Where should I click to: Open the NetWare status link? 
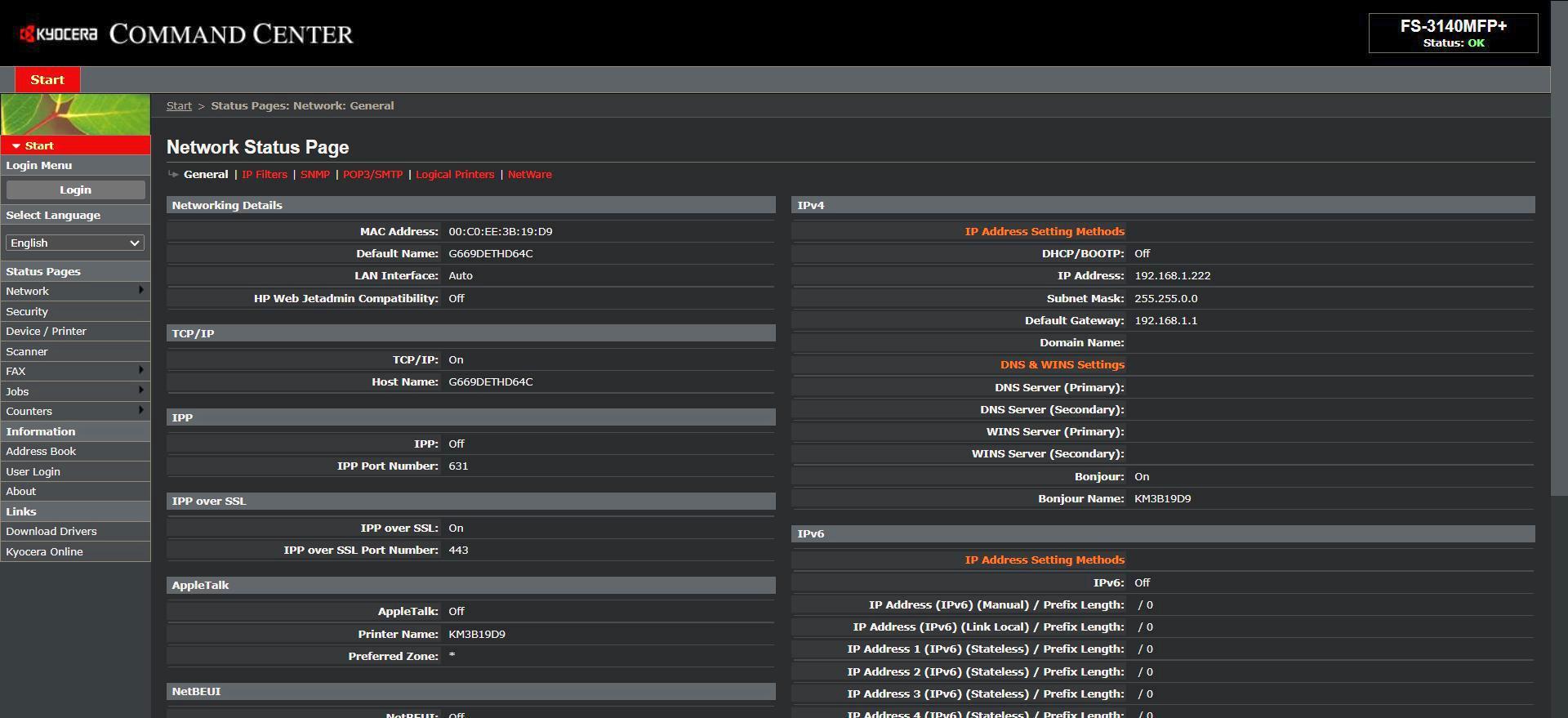coord(530,175)
